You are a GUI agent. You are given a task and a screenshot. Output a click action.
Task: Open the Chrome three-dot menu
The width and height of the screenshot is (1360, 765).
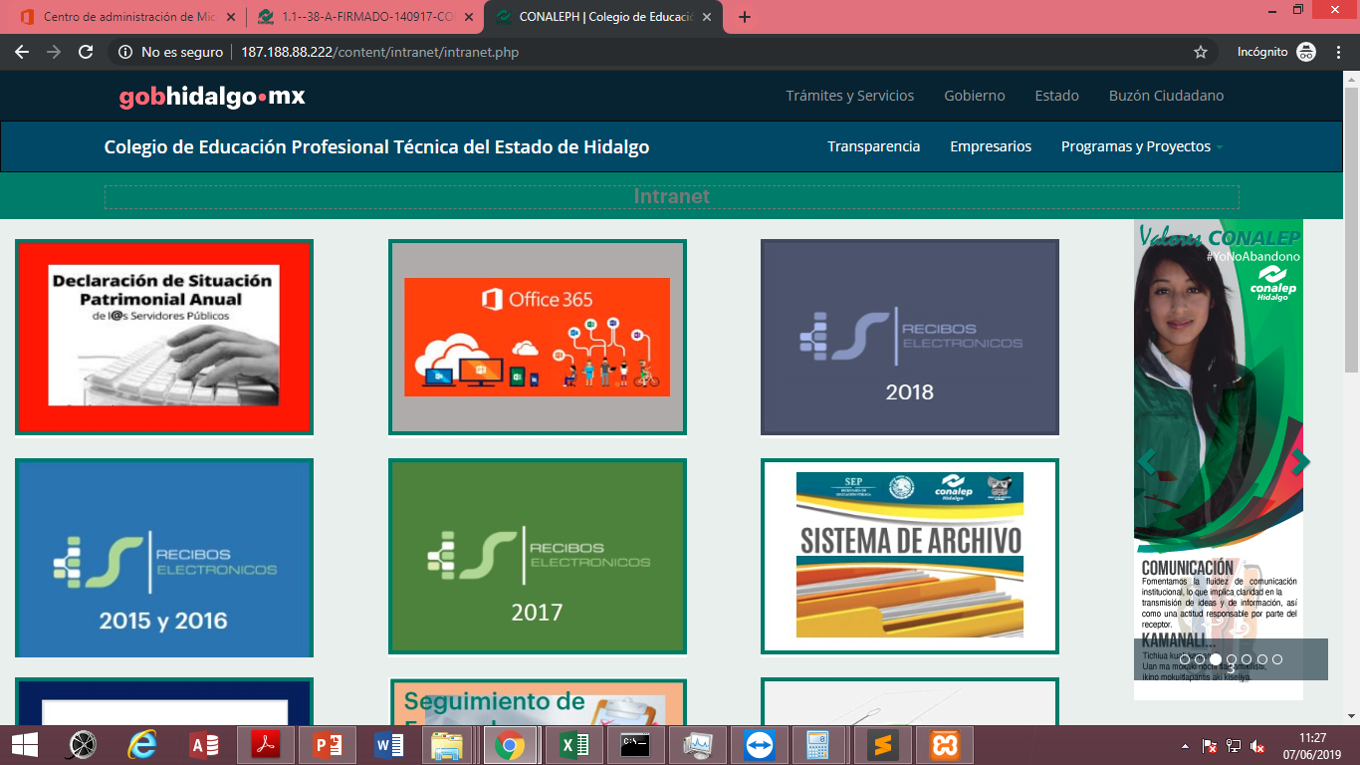pos(1338,52)
